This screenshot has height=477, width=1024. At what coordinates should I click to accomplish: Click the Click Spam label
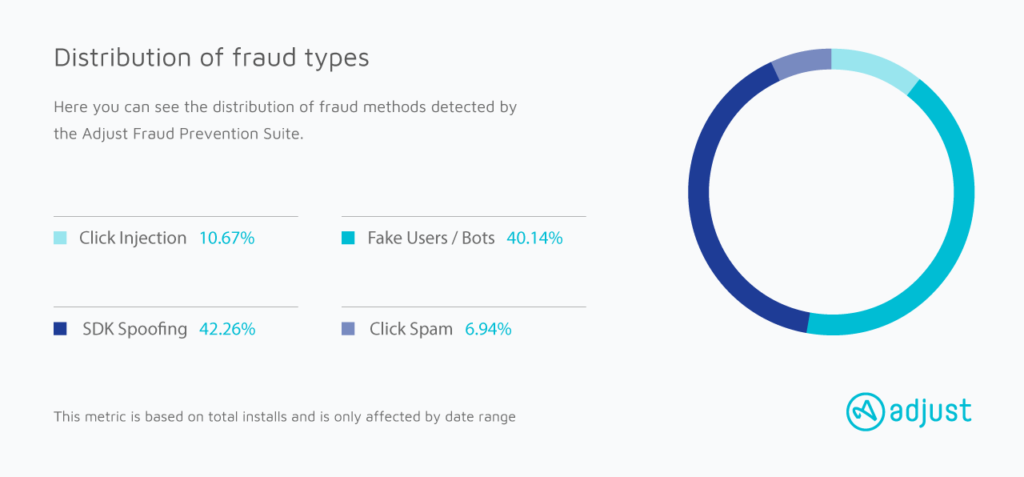(411, 329)
